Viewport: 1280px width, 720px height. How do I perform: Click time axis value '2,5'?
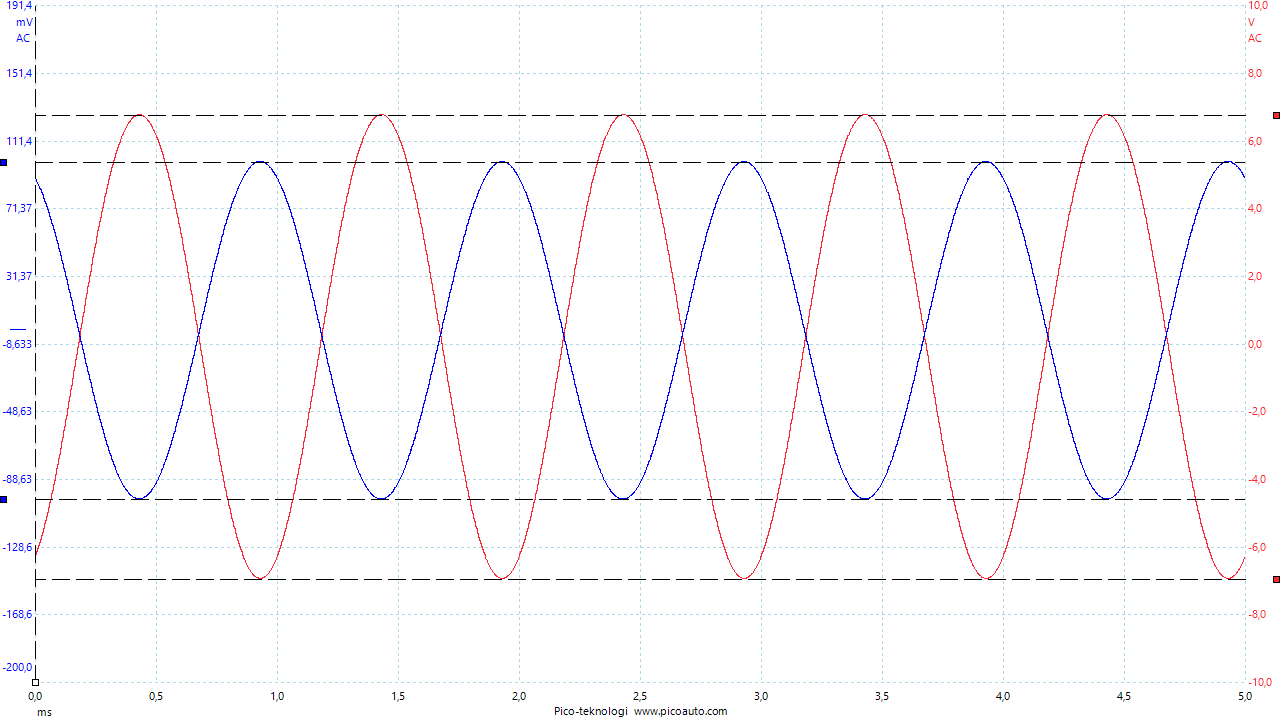point(640,696)
